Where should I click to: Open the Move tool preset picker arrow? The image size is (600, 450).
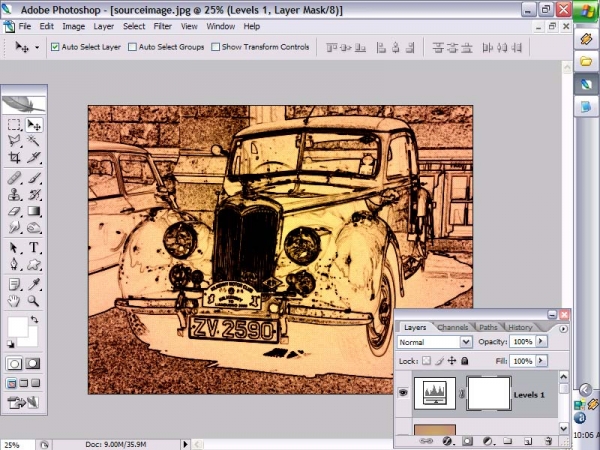[x=37, y=47]
